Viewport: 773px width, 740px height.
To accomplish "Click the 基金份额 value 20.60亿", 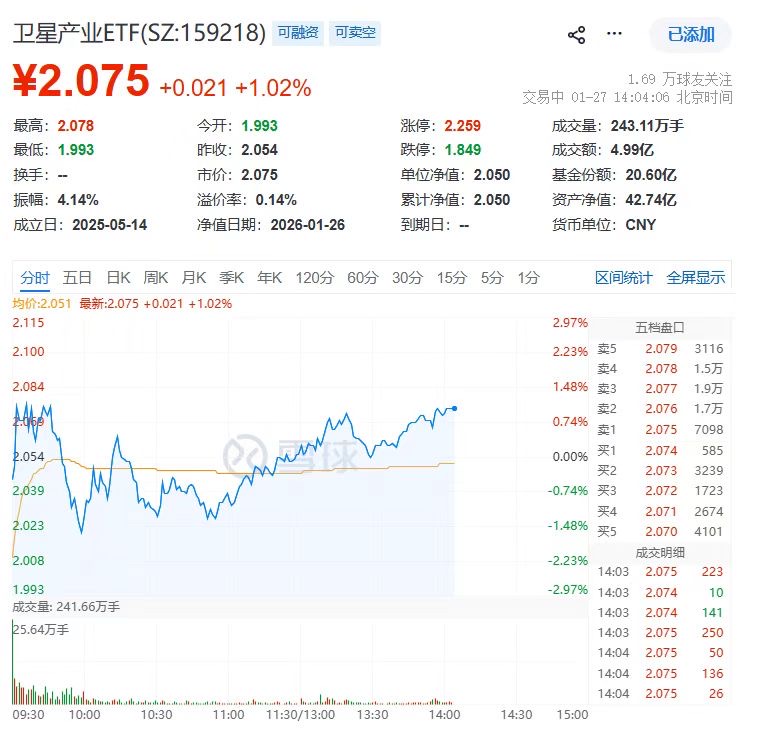I will (x=651, y=175).
